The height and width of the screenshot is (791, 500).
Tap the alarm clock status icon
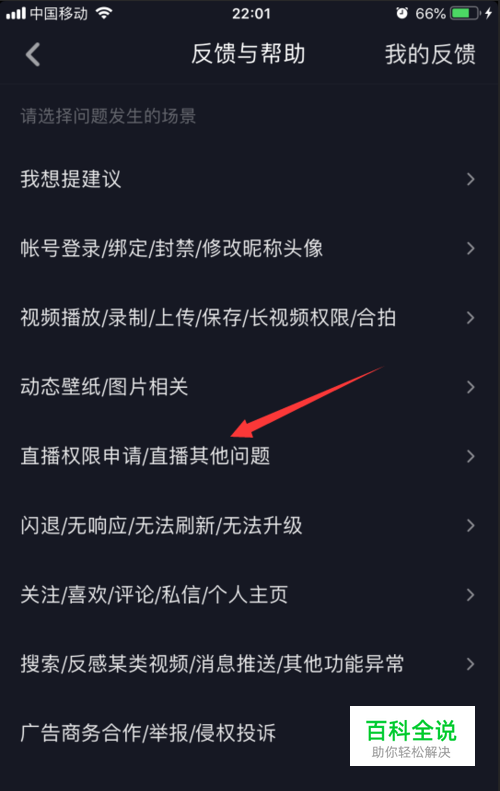402,13
